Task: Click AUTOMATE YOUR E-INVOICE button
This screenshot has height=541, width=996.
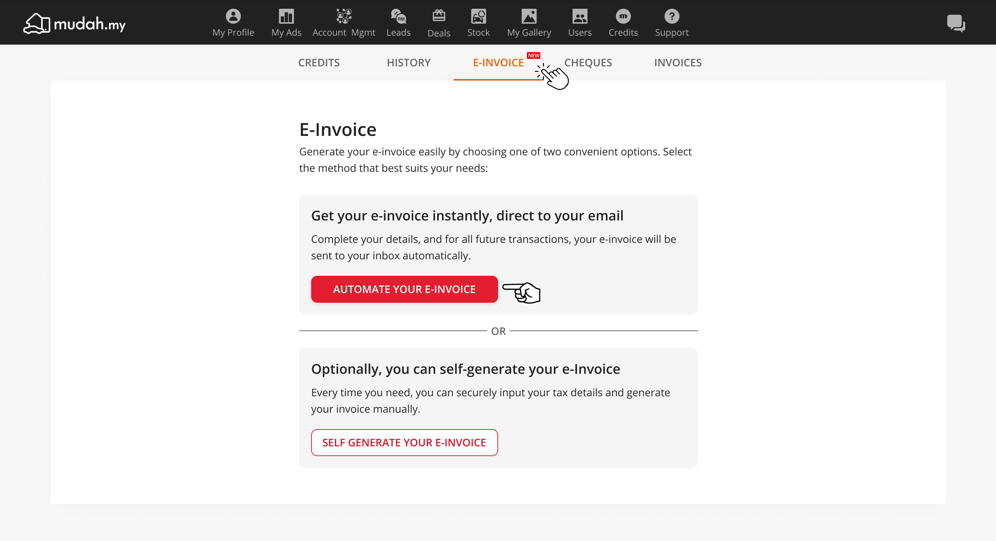Action: pyautogui.click(x=404, y=289)
